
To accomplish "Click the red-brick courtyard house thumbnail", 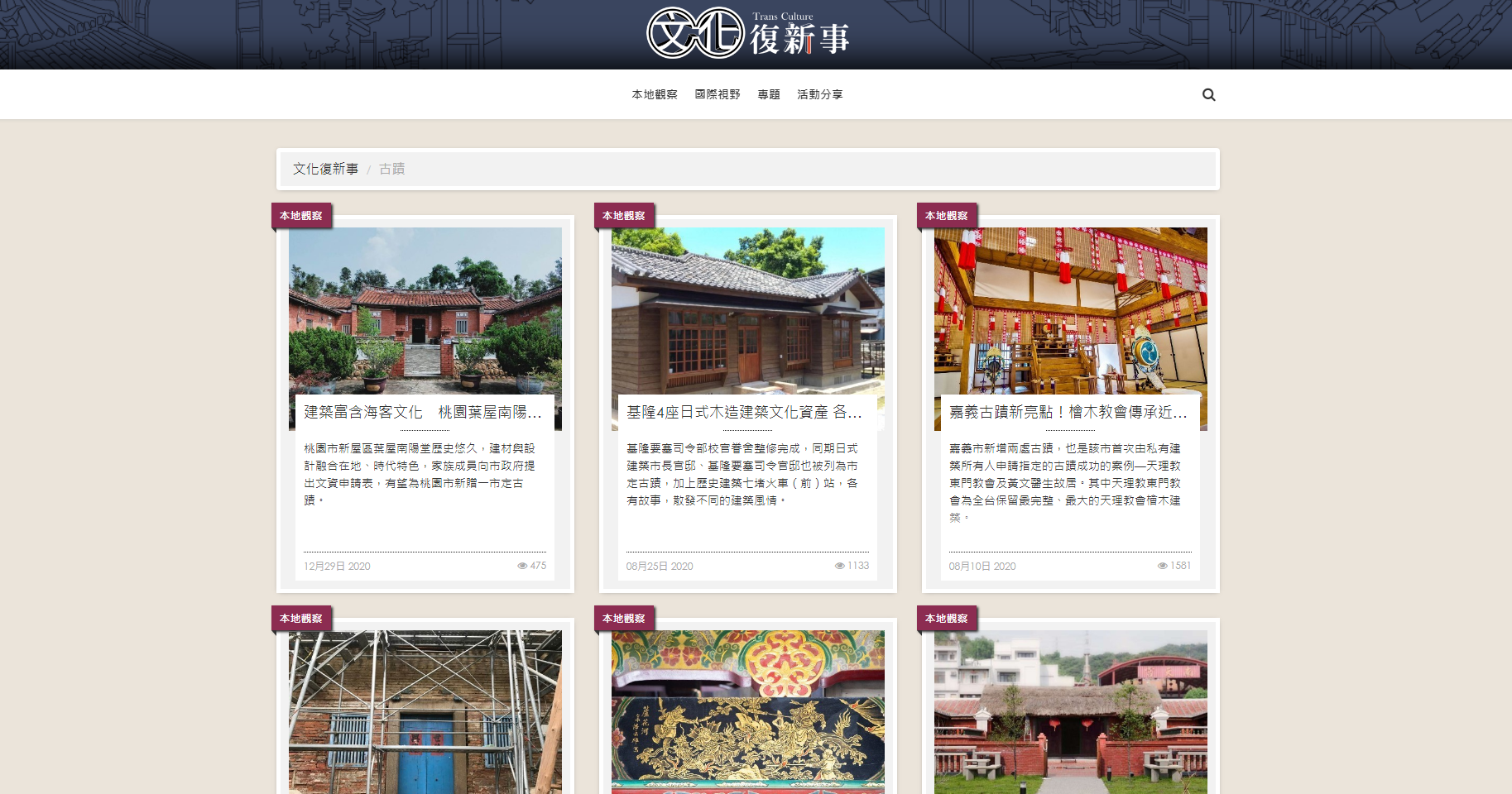I will click(x=425, y=310).
